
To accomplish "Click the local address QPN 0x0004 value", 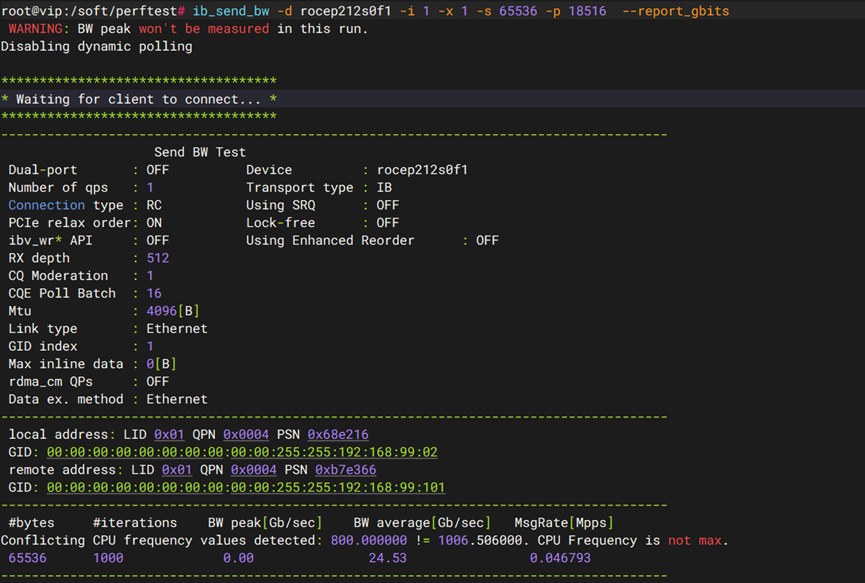I will tap(246, 434).
